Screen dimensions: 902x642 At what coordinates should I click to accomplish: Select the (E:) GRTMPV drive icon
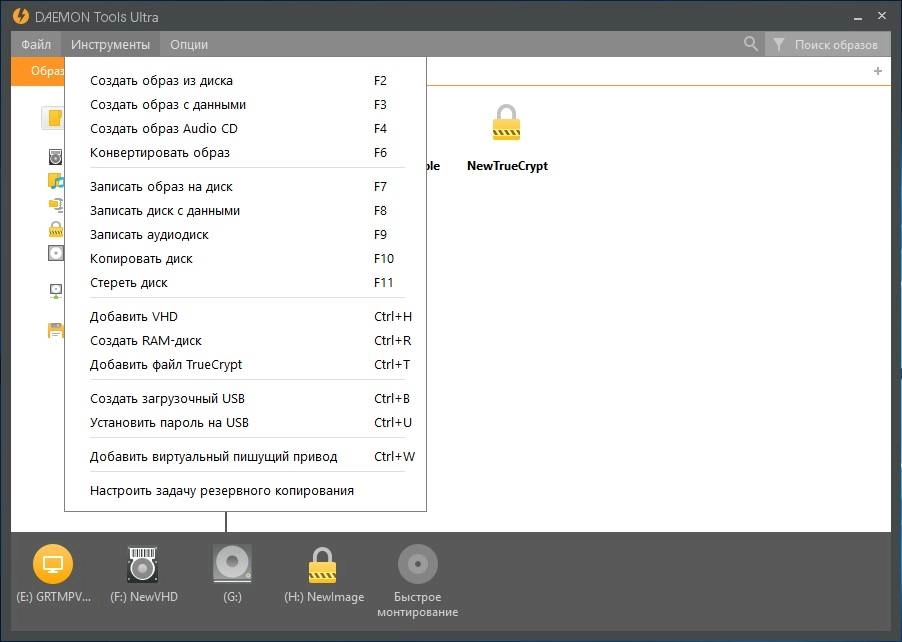click(53, 564)
